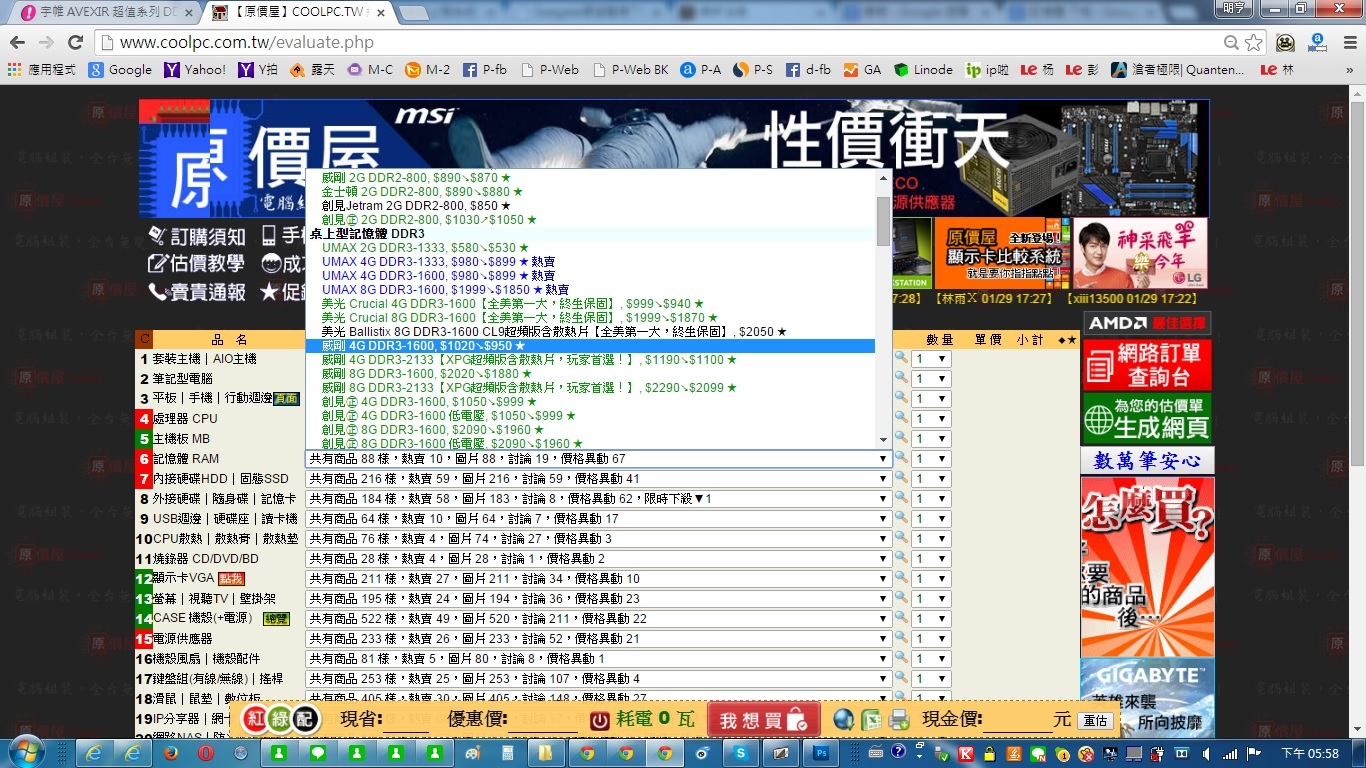Screen dimensions: 1366x768
Task: Open the 電源供應器 product dropdown
Action: (x=598, y=639)
